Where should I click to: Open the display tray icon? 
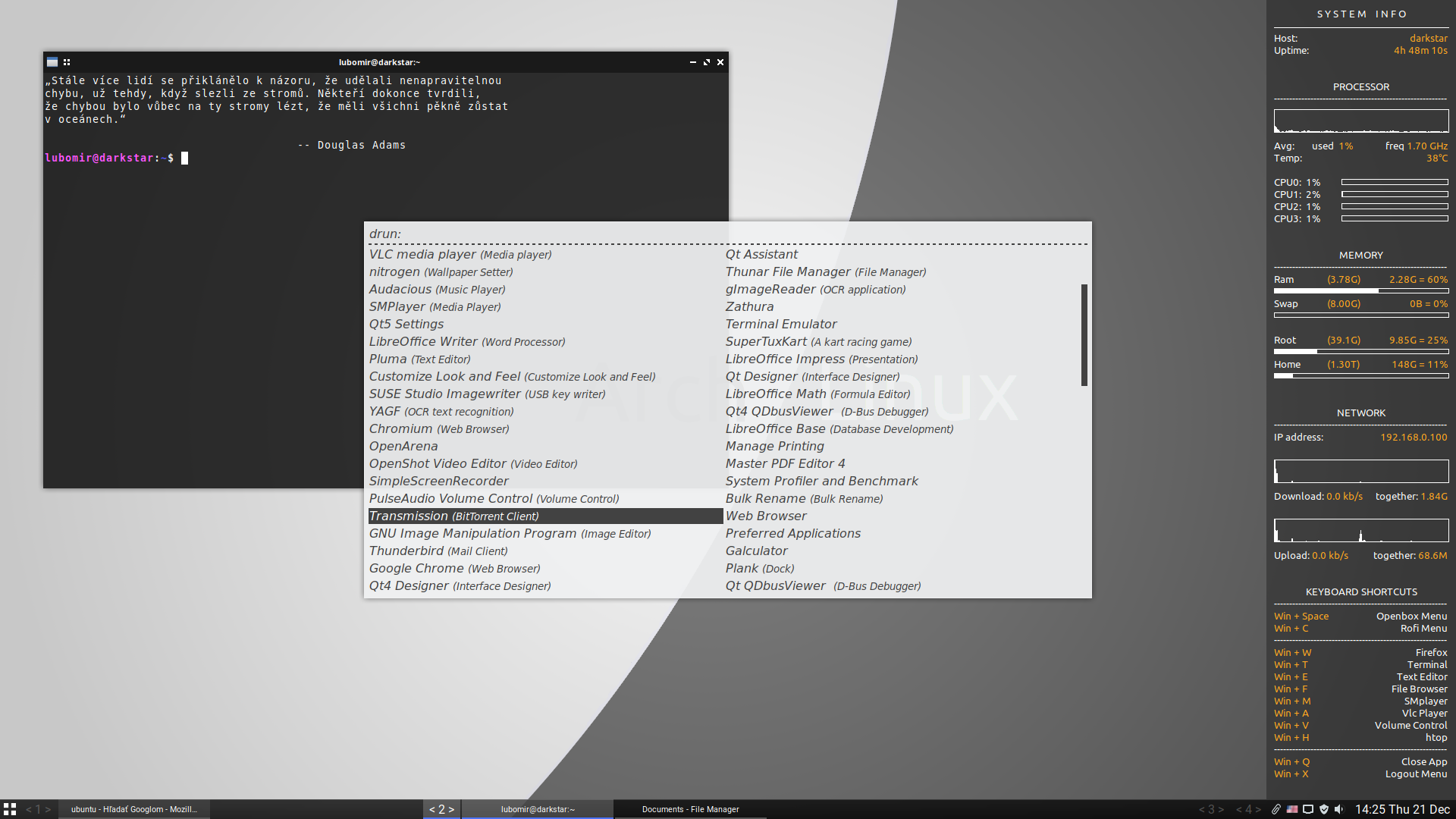[1308, 809]
